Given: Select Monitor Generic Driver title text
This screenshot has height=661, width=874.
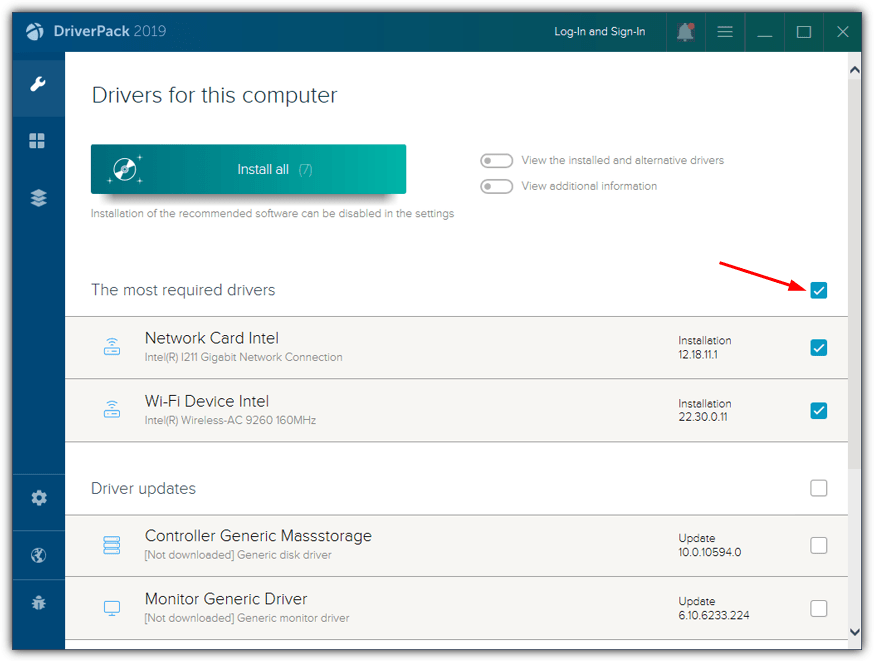Looking at the screenshot, I should tap(226, 599).
